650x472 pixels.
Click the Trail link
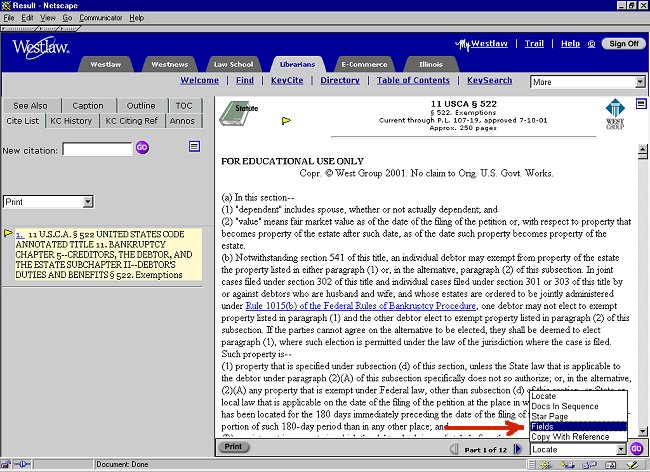tap(534, 44)
